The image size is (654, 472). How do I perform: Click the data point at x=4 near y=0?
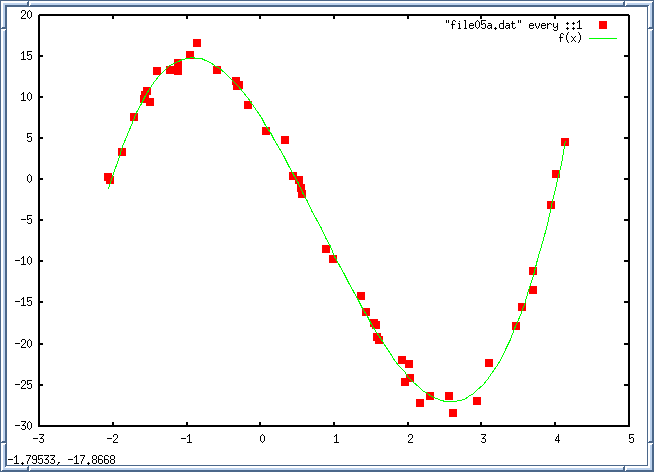(x=556, y=174)
